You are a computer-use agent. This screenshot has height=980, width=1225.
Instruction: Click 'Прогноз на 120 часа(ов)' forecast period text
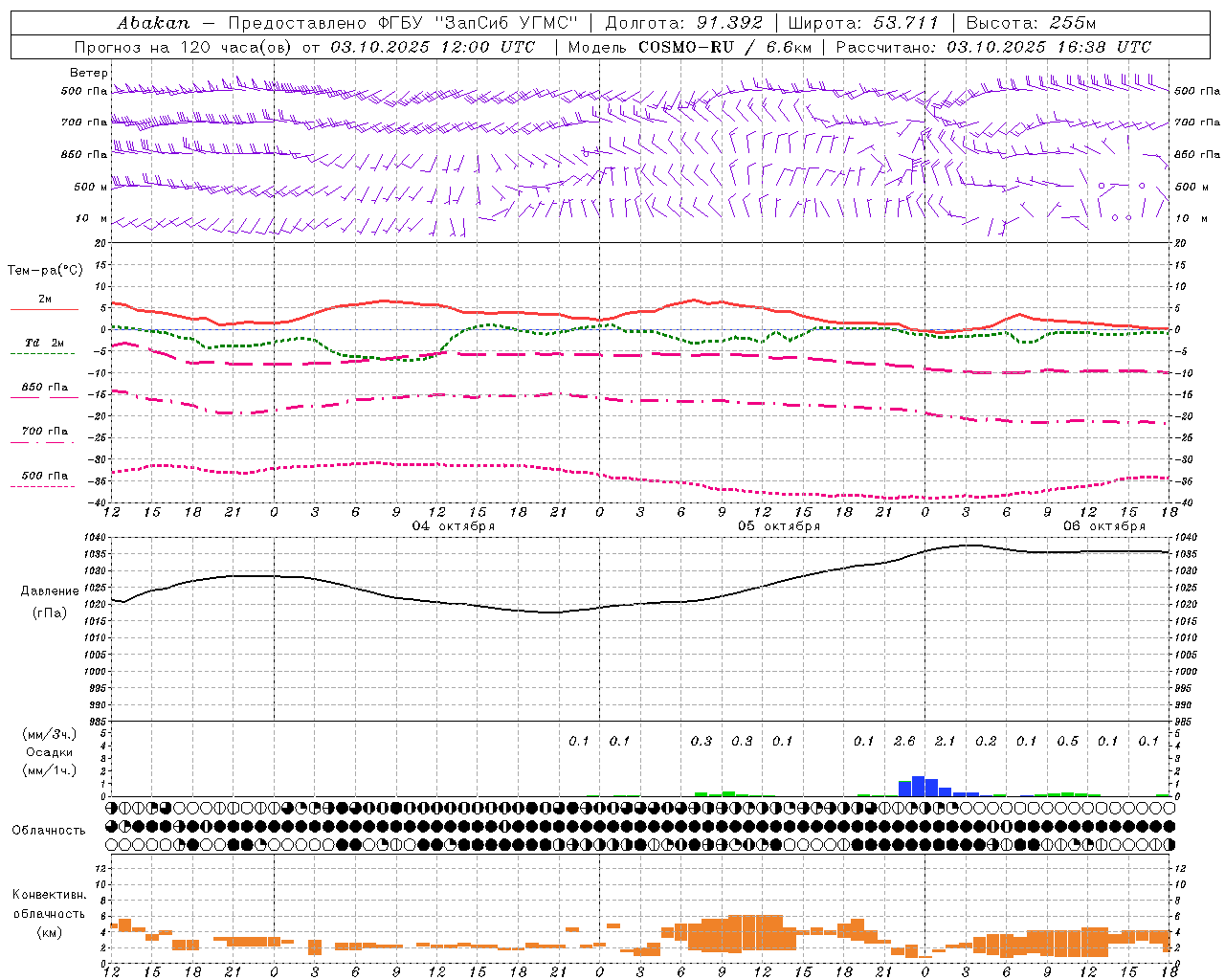[x=185, y=47]
